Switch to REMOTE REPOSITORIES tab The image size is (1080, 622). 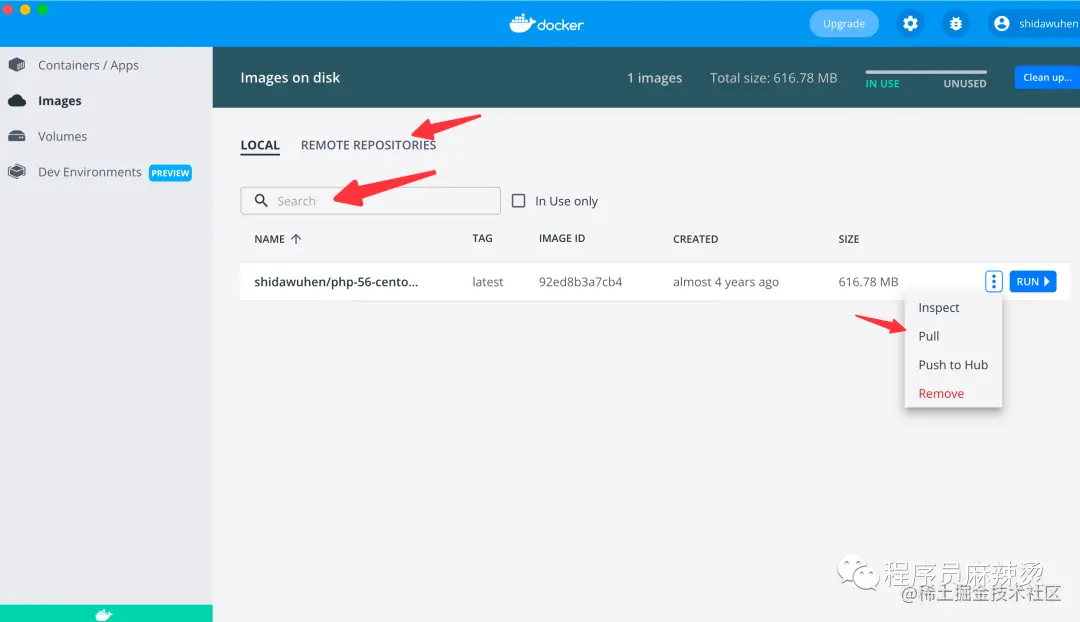pos(368,145)
